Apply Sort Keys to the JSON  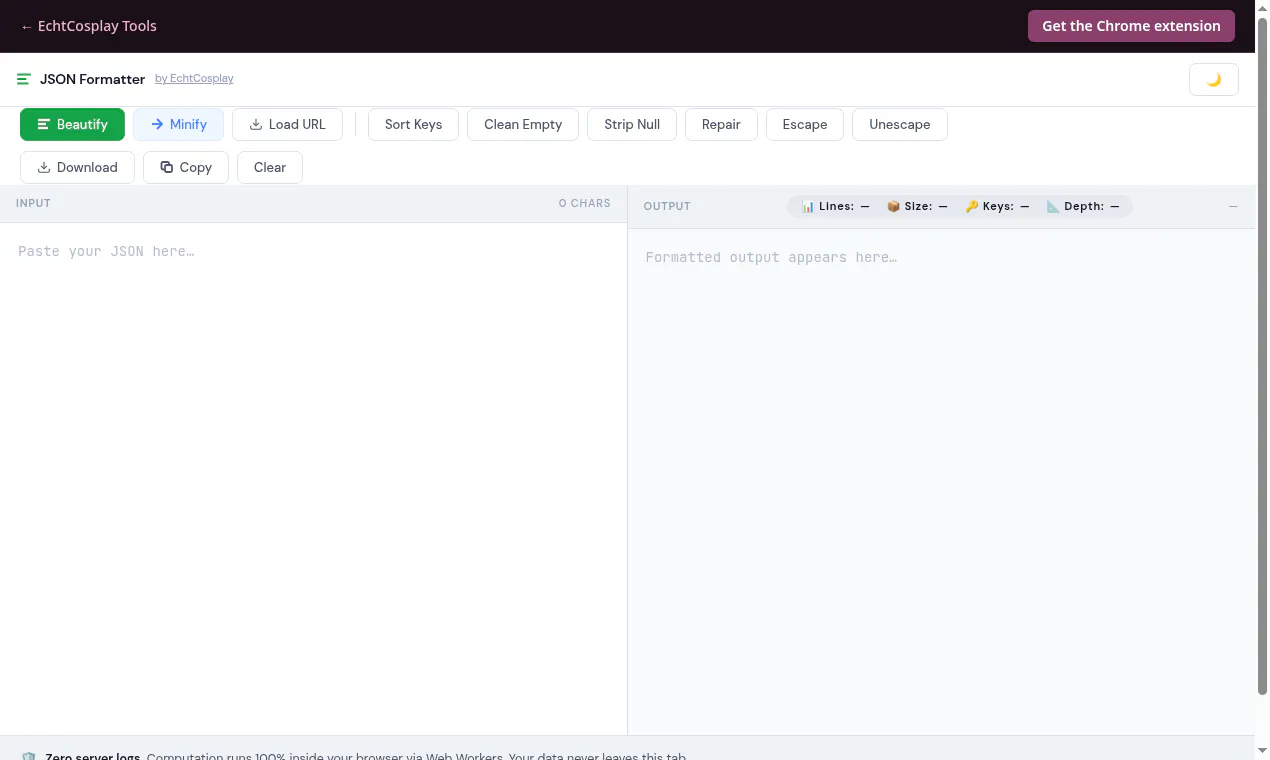[x=413, y=124]
